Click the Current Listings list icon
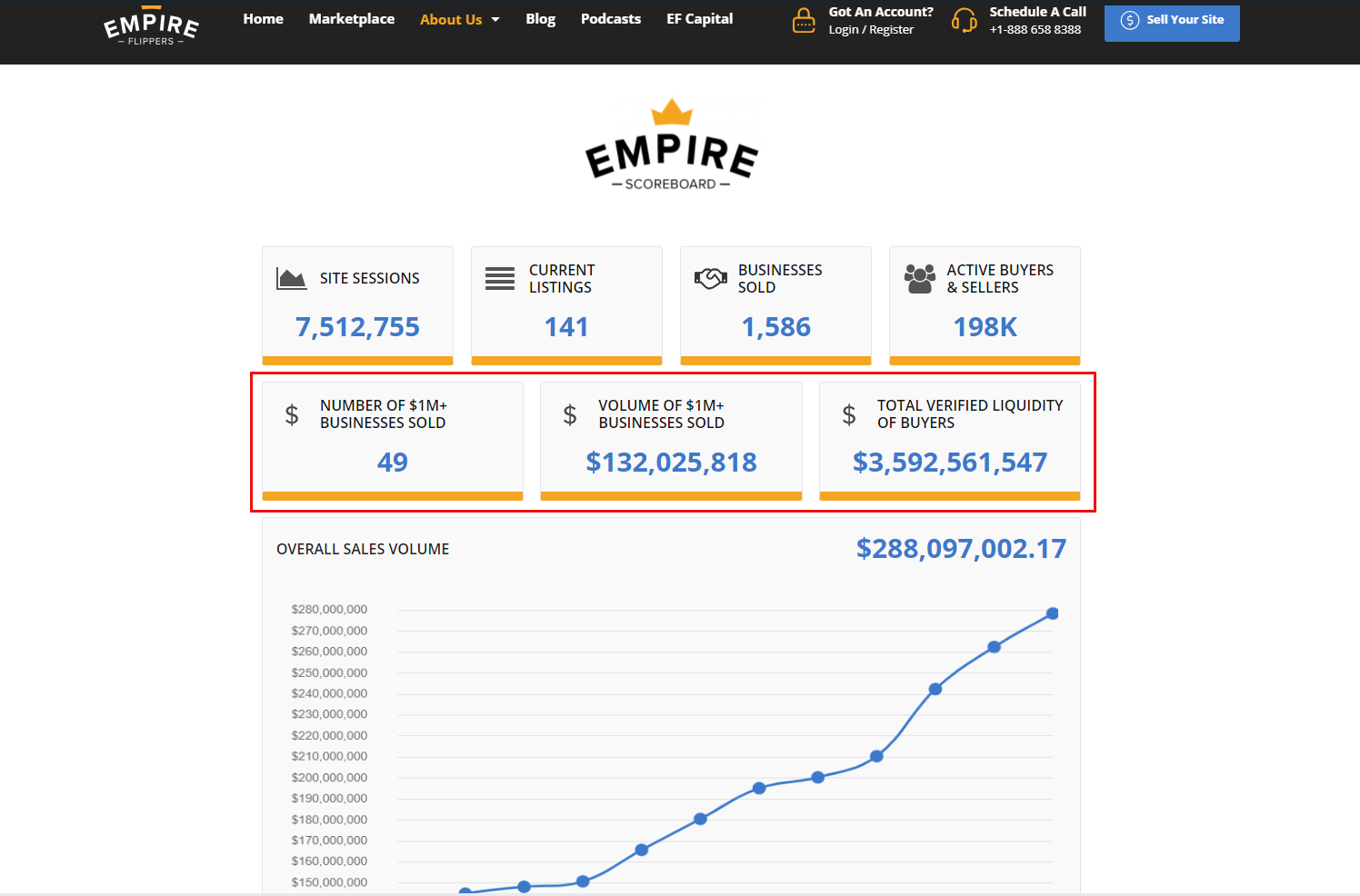This screenshot has width=1360, height=896. coord(500,278)
